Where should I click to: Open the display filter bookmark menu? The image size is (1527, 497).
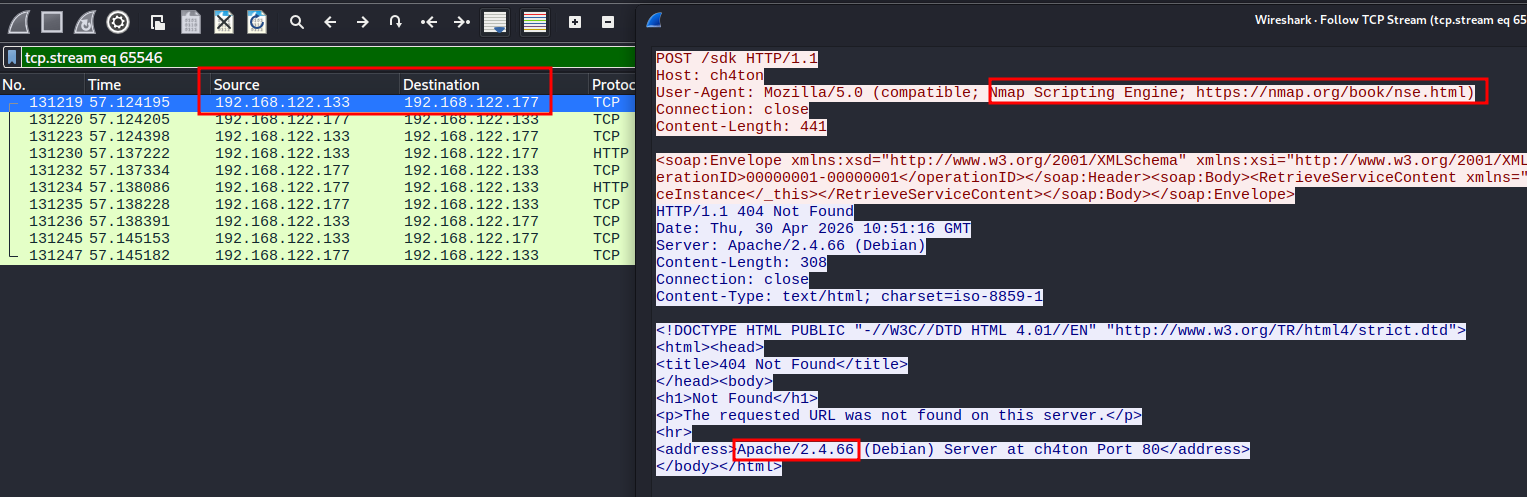(12, 57)
